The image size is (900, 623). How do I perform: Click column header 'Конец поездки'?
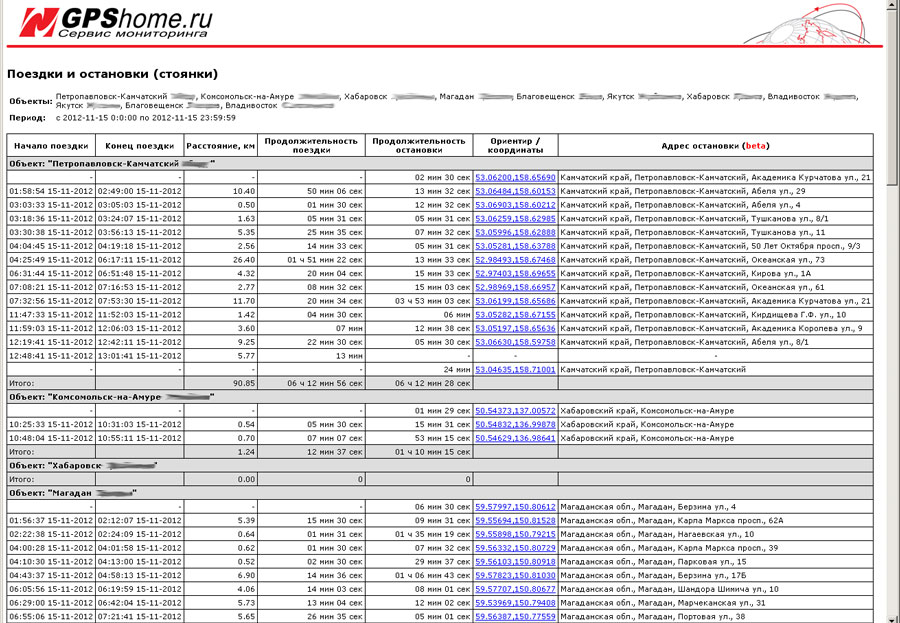pyautogui.click(x=139, y=146)
